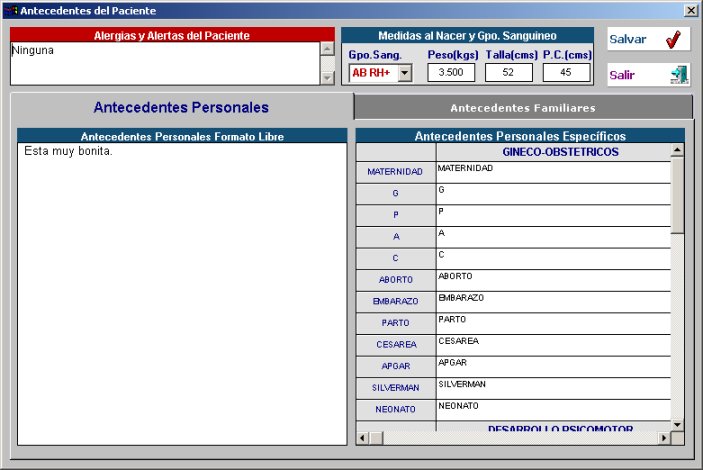Click the MATERNIDAD row label
Image resolution: width=703 pixels, height=470 pixels.
click(395, 172)
